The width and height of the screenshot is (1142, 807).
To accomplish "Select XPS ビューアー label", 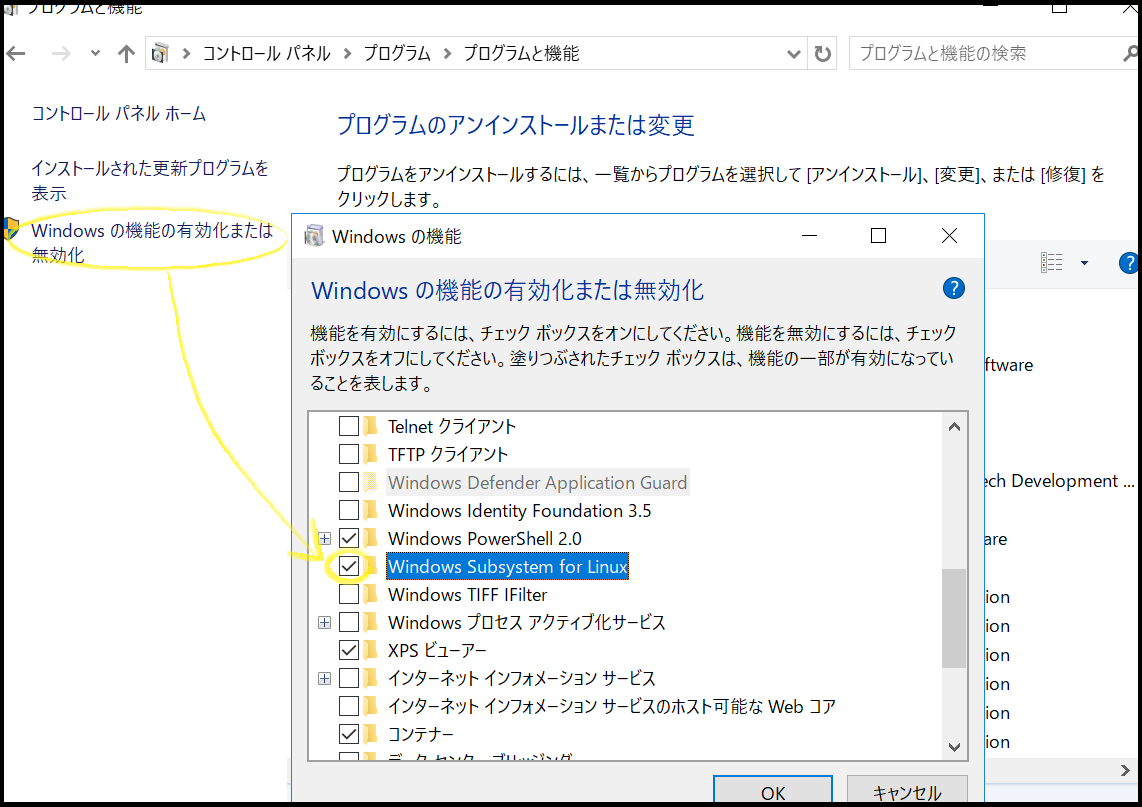I will click(437, 650).
